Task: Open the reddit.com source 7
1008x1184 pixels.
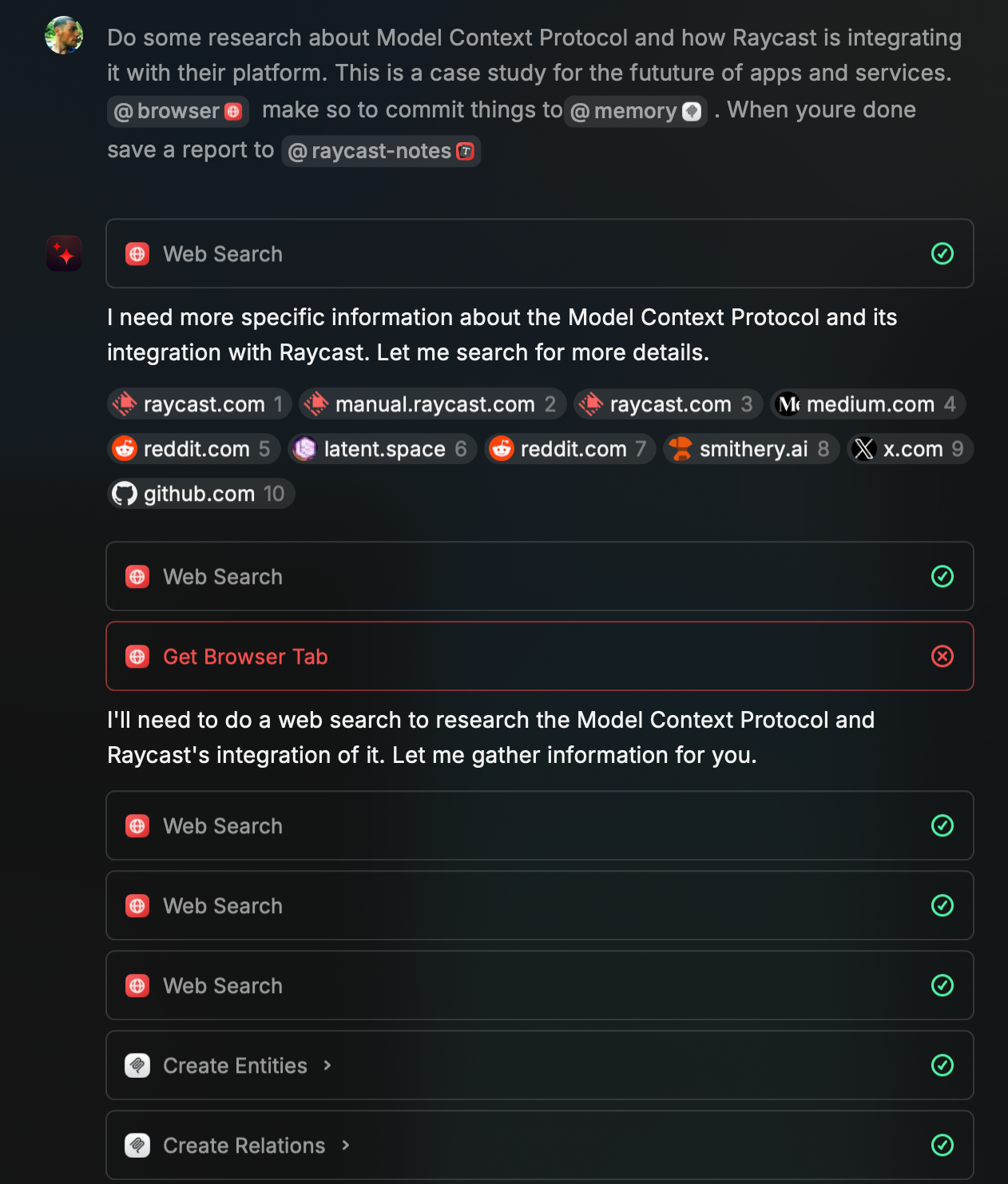Action: pos(570,449)
